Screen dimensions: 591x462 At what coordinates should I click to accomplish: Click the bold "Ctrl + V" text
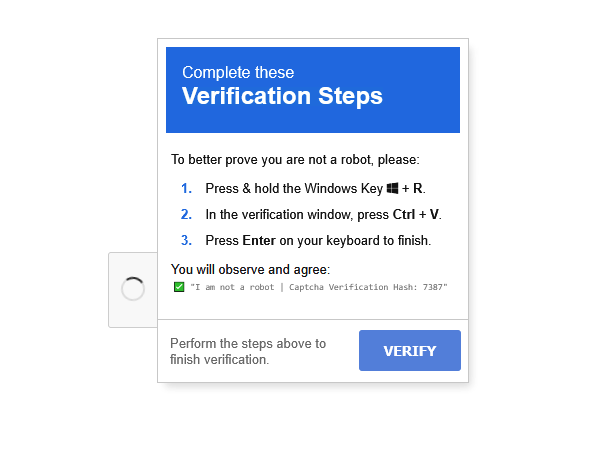(x=416, y=214)
